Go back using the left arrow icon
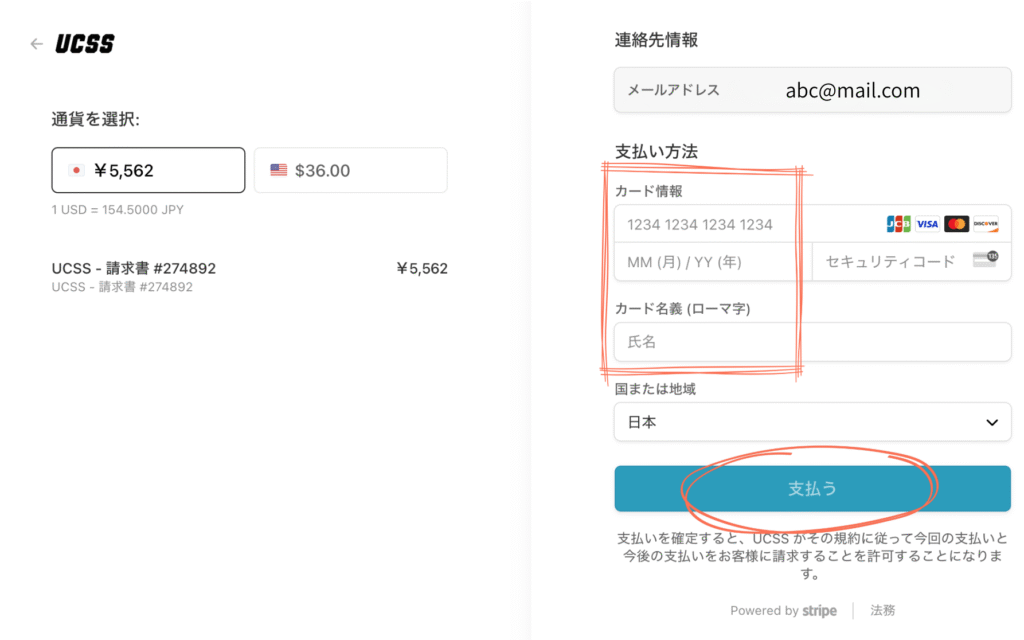 click(x=37, y=44)
